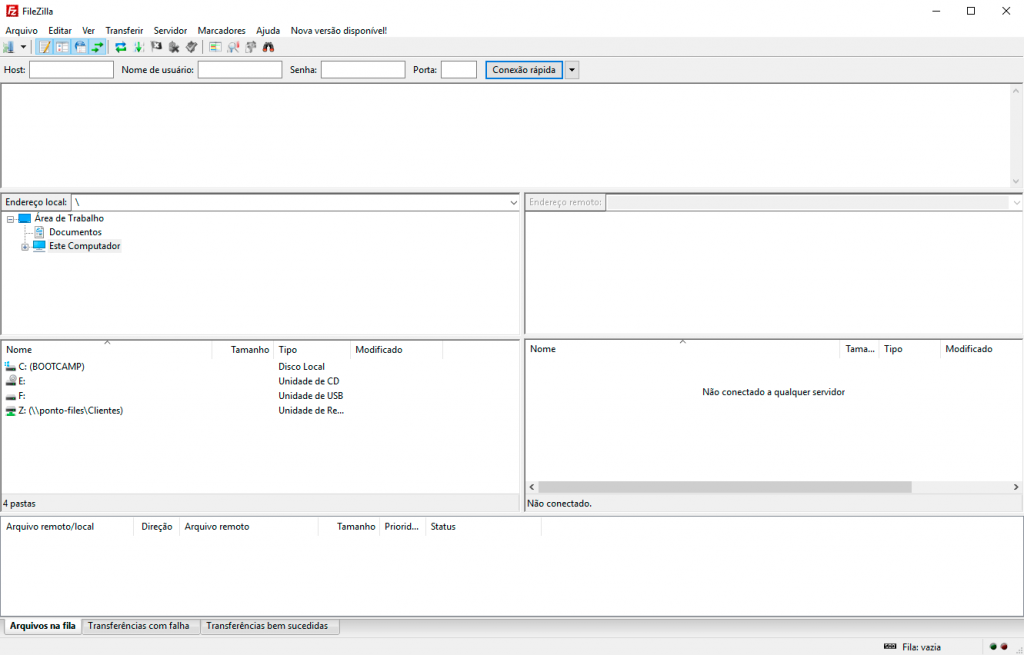1024x655 pixels.
Task: Click the E: CD drive icon
Action: (x=10, y=381)
